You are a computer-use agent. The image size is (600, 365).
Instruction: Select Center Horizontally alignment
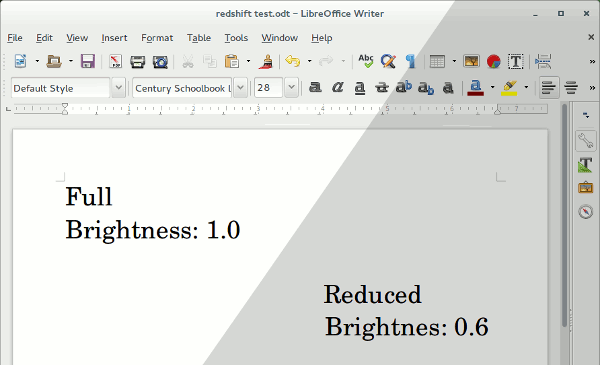[x=571, y=88]
